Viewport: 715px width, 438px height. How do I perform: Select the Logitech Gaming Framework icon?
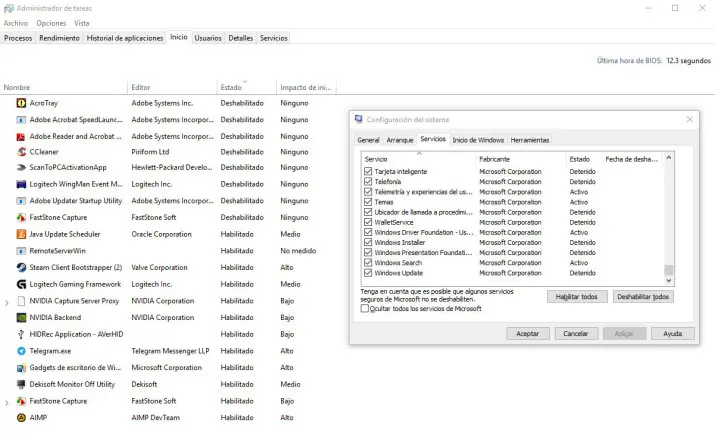[x=21, y=284]
